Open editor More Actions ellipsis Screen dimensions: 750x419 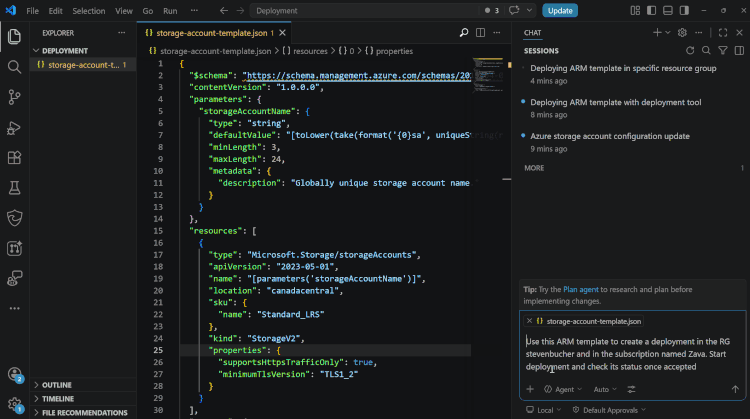(497, 33)
